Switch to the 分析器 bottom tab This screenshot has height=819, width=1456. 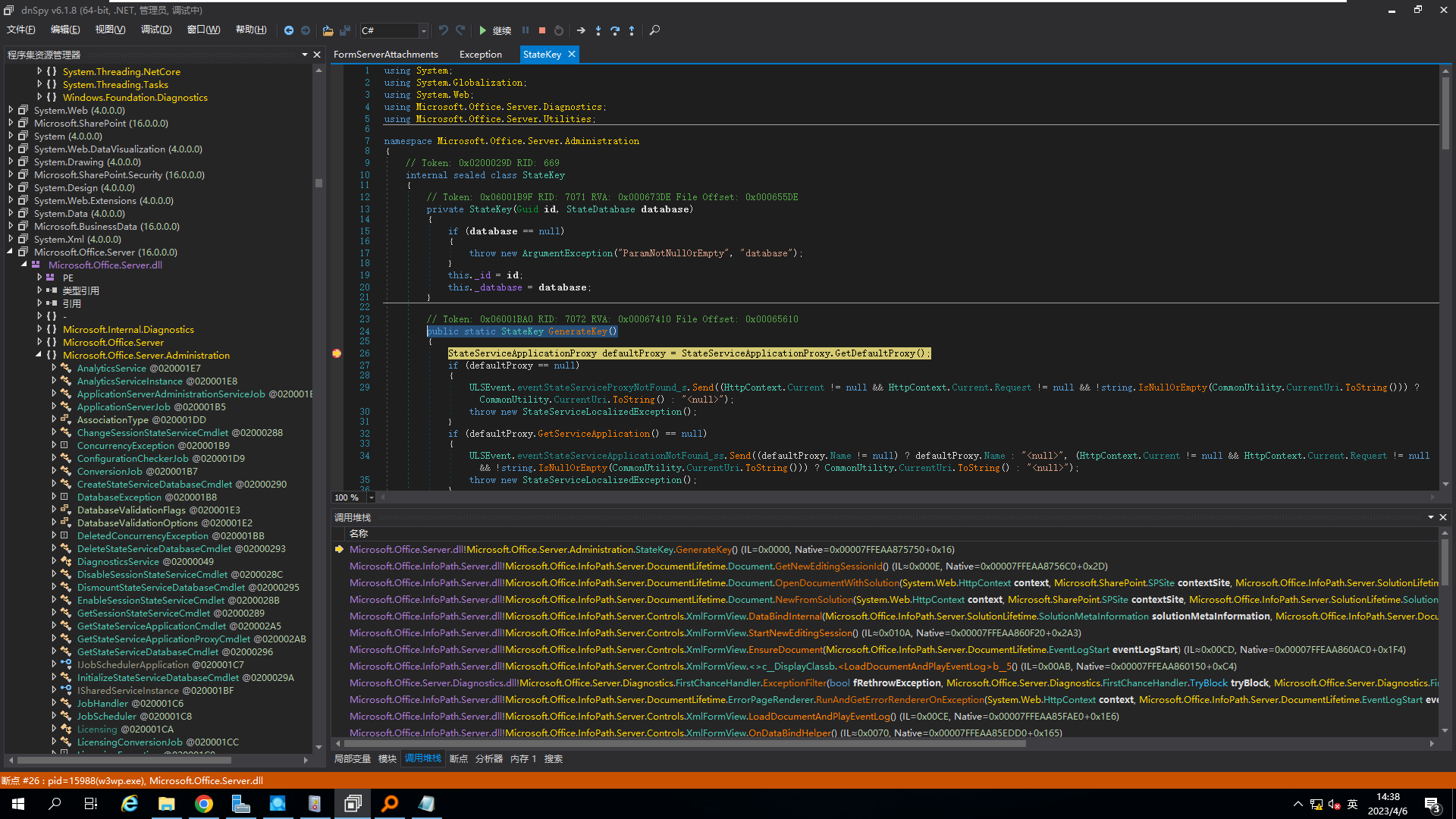(x=489, y=758)
